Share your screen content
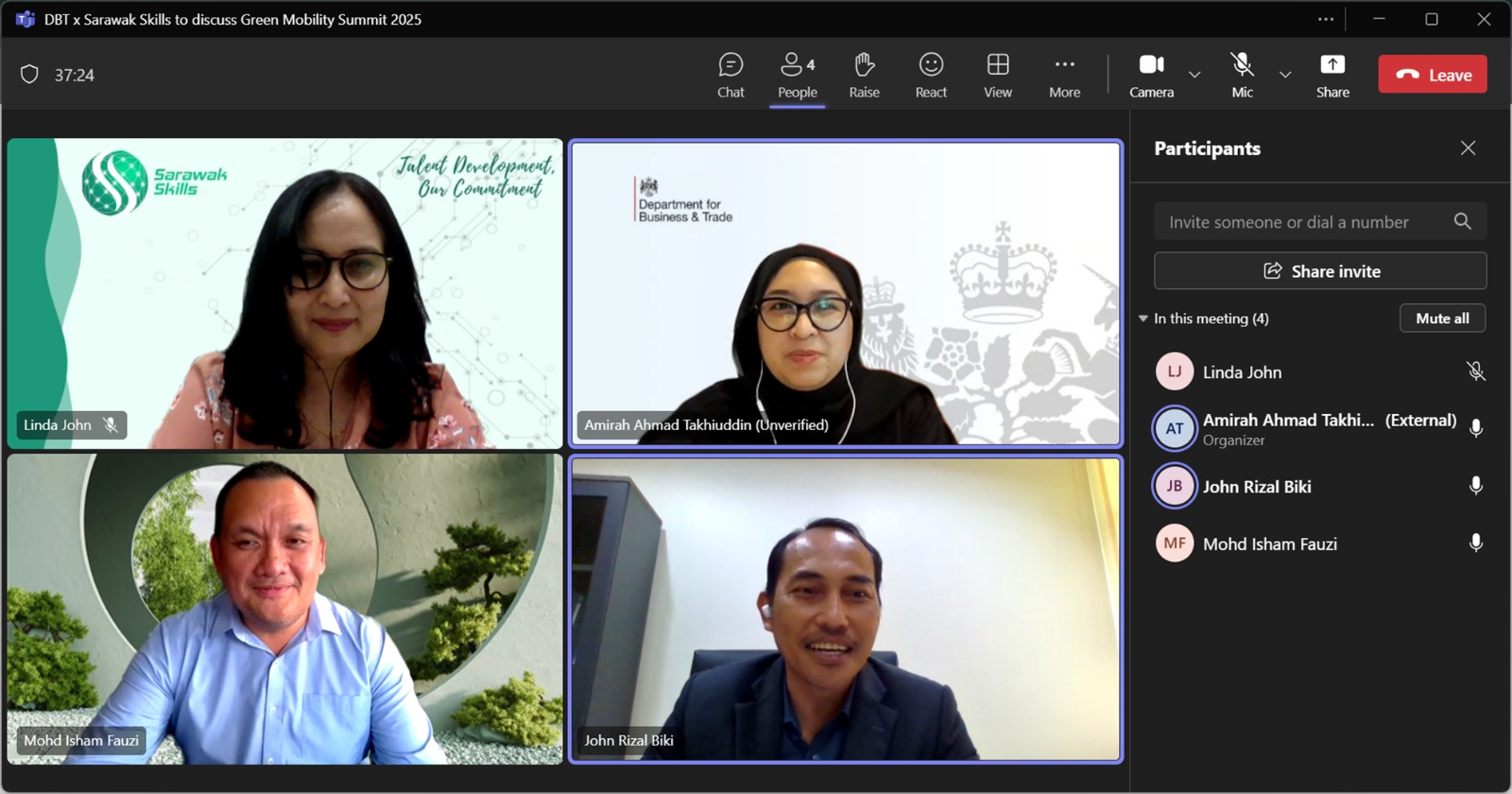The image size is (1512, 794). (1332, 75)
